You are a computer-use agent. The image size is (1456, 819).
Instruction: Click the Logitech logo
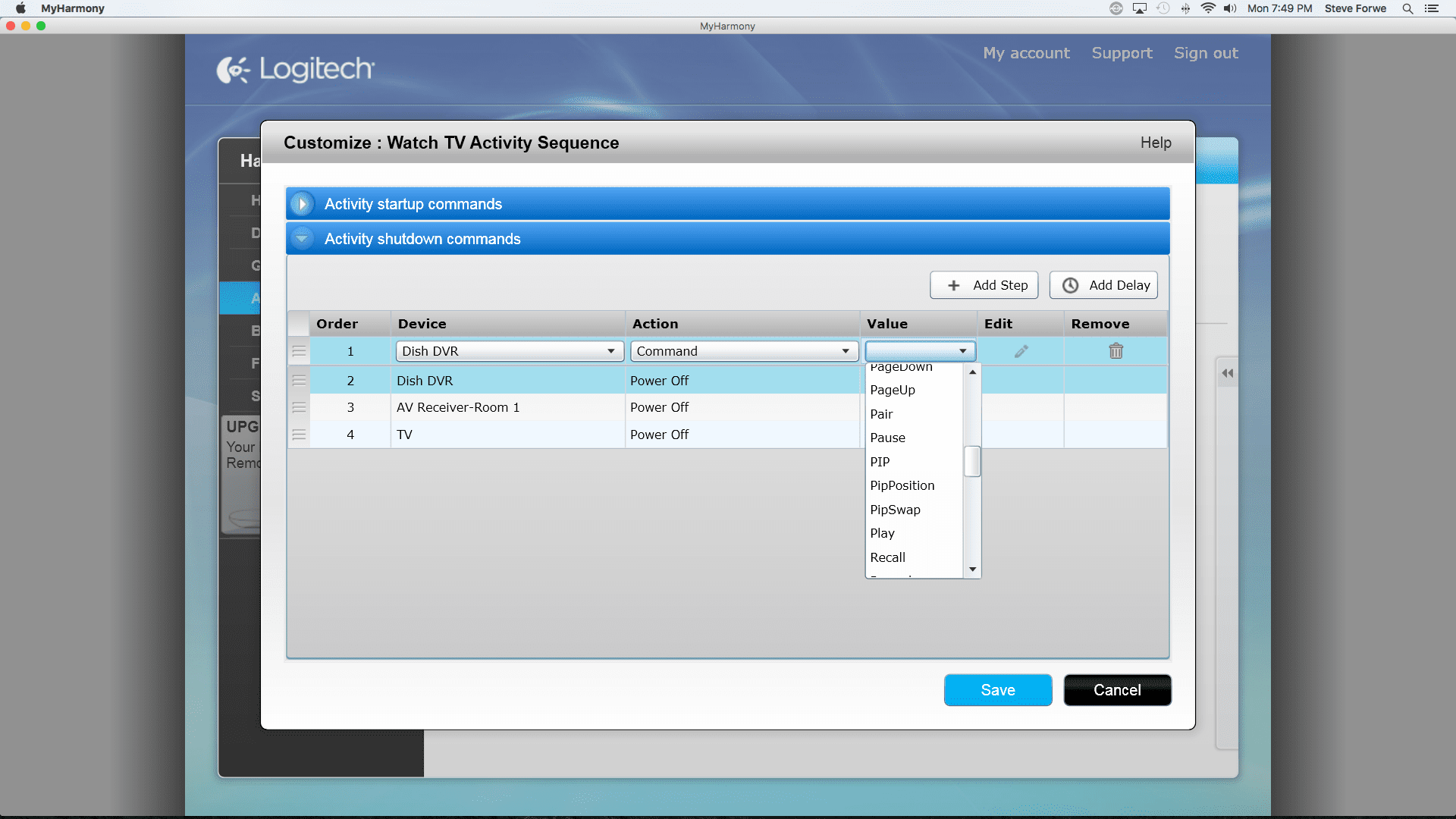coord(296,69)
